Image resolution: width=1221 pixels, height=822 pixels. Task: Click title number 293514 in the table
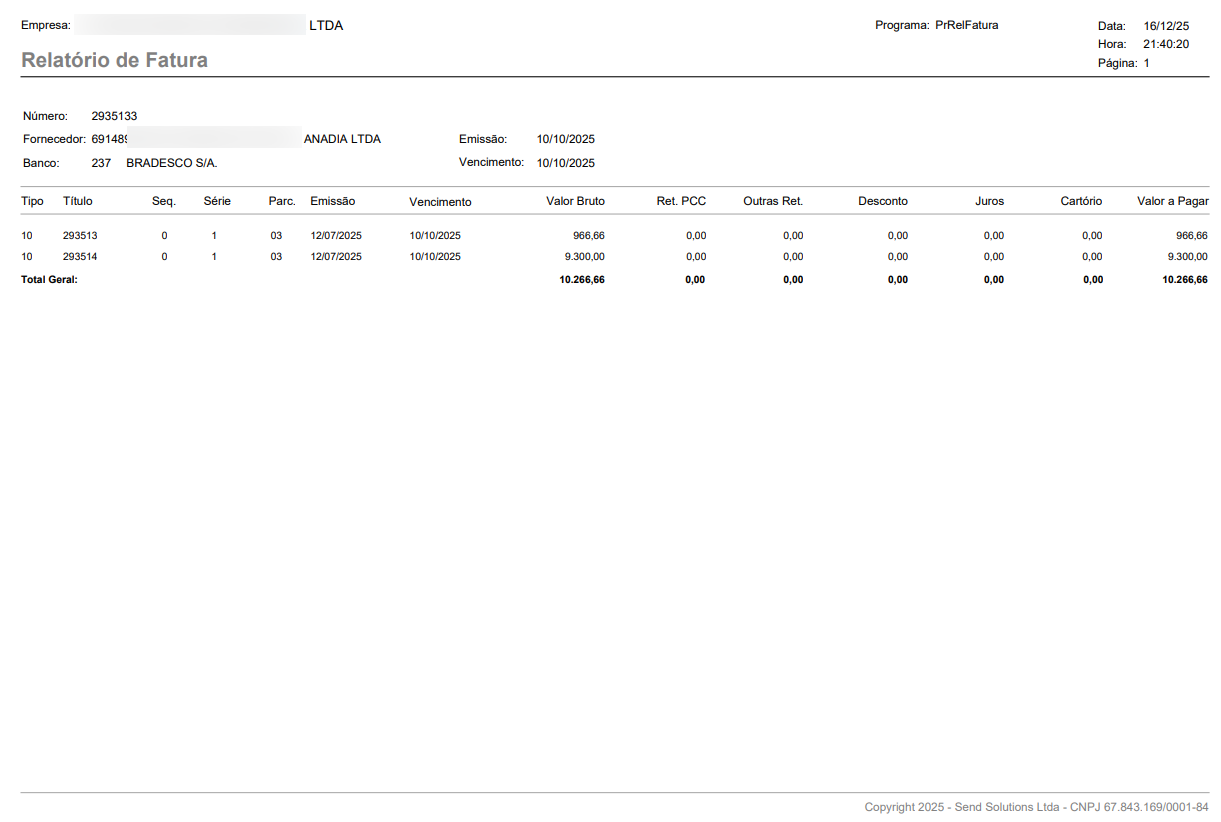(80, 256)
